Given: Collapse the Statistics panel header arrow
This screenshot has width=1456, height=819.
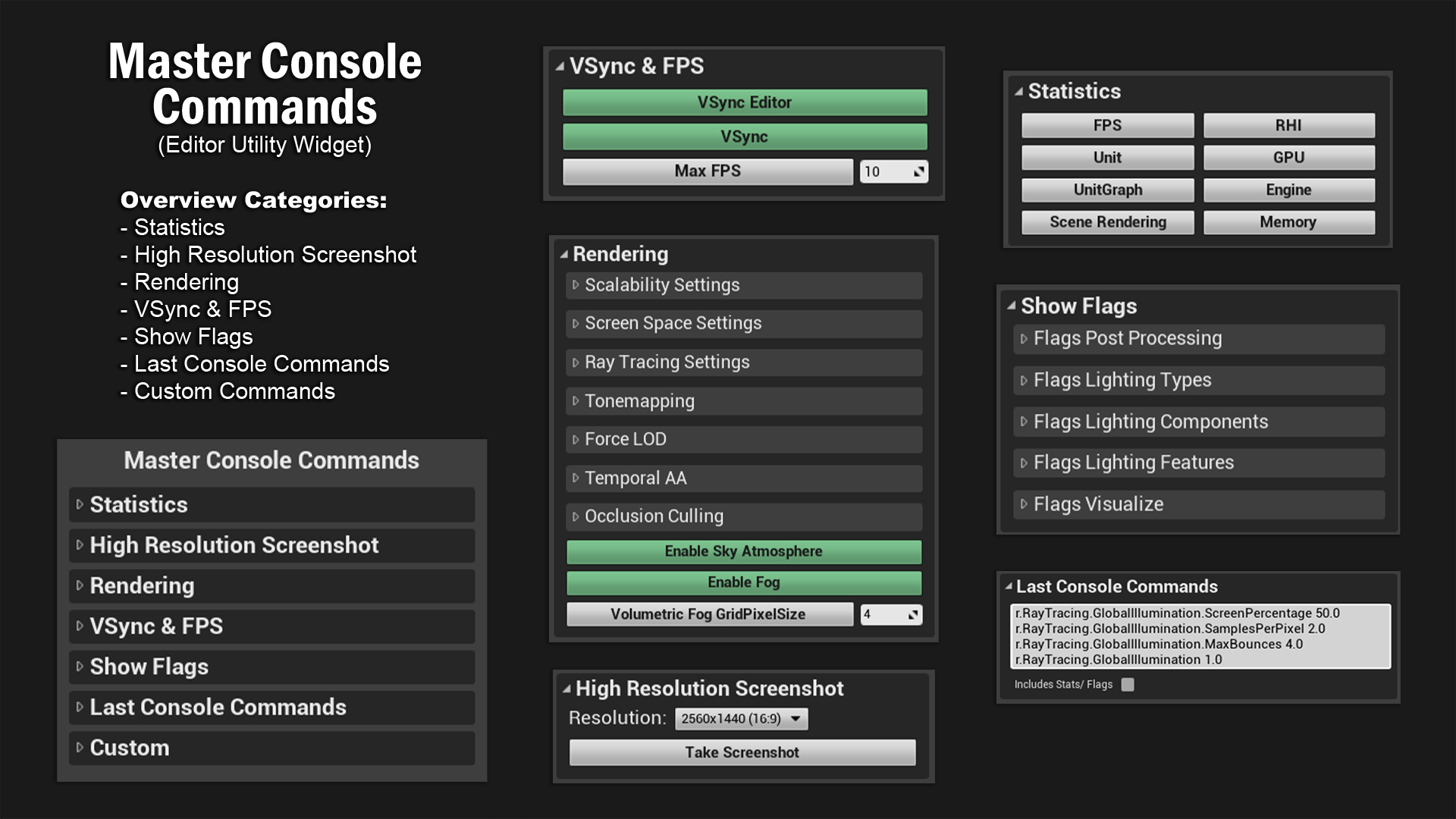Looking at the screenshot, I should [1018, 92].
